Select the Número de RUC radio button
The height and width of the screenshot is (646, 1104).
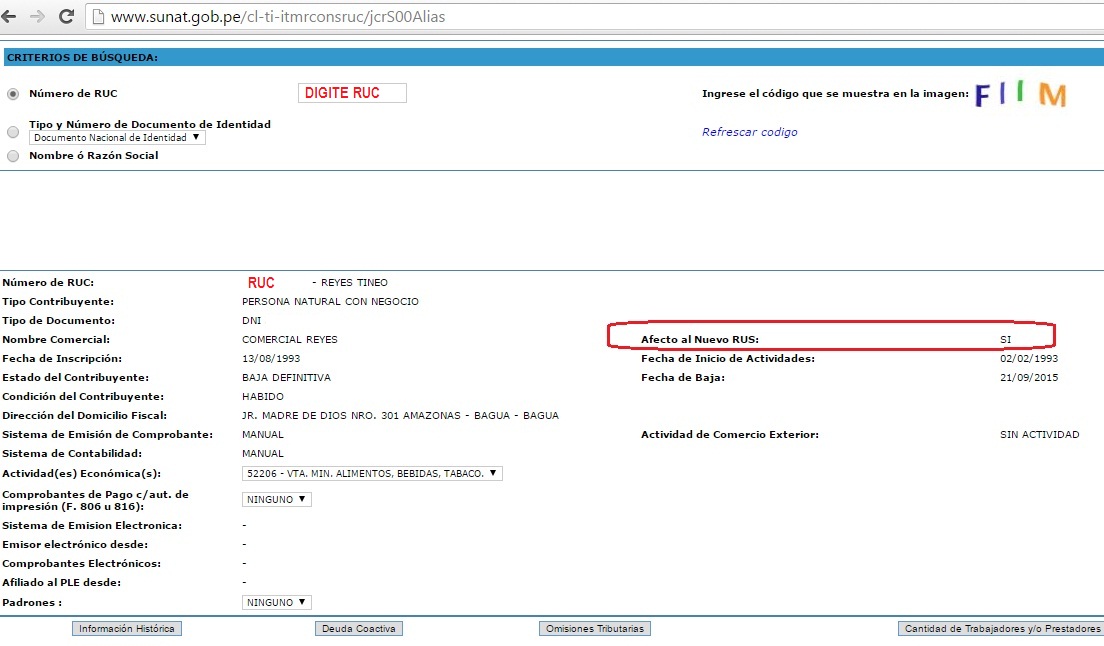[10, 93]
